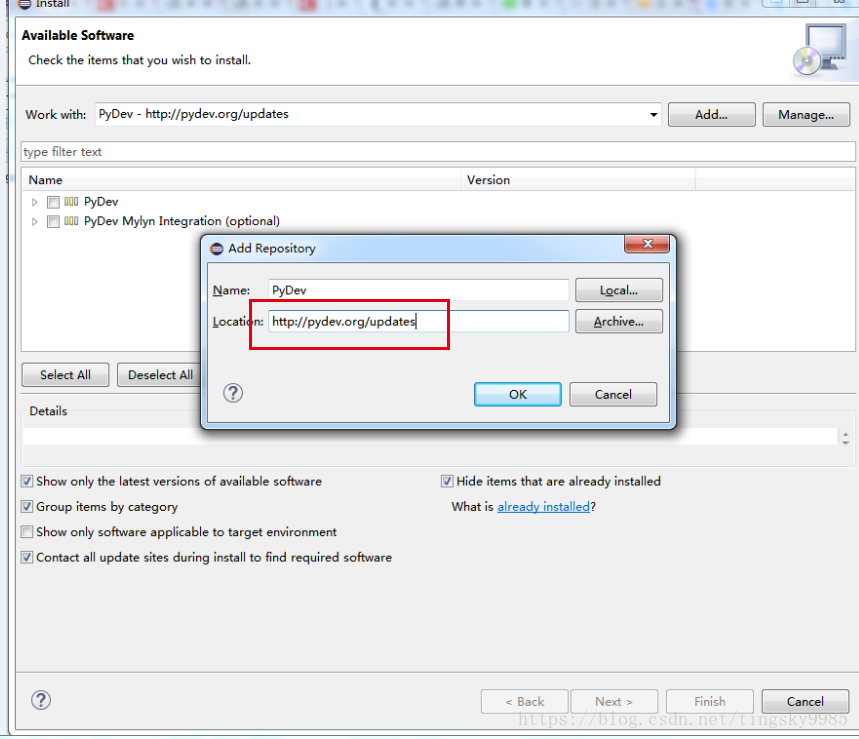Screen dimensions: 859x739
Task: Click the help icon in Add Repository dialog
Action: coord(233,393)
